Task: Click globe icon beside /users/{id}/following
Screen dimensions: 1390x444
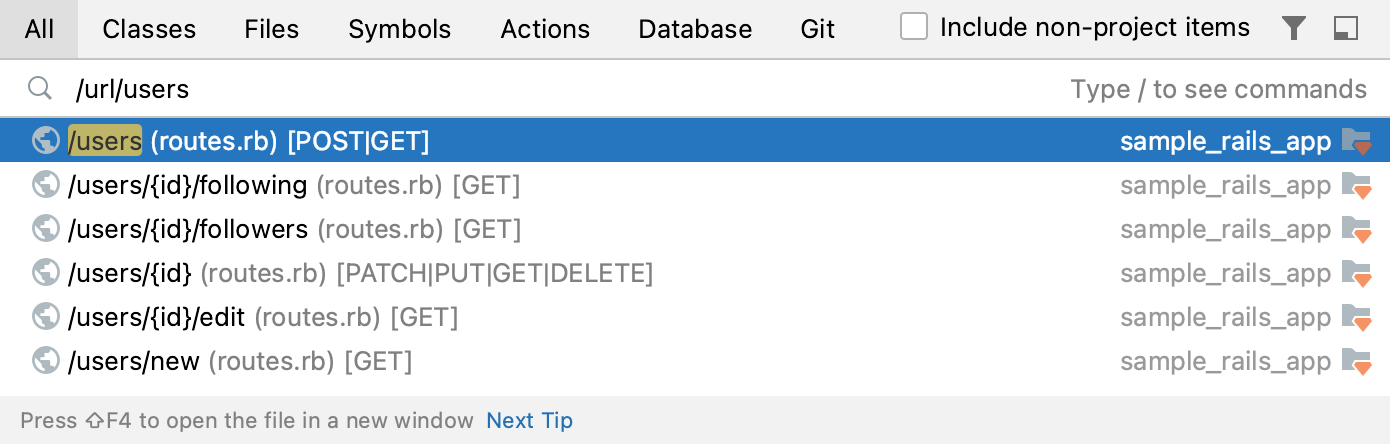Action: tap(45, 185)
